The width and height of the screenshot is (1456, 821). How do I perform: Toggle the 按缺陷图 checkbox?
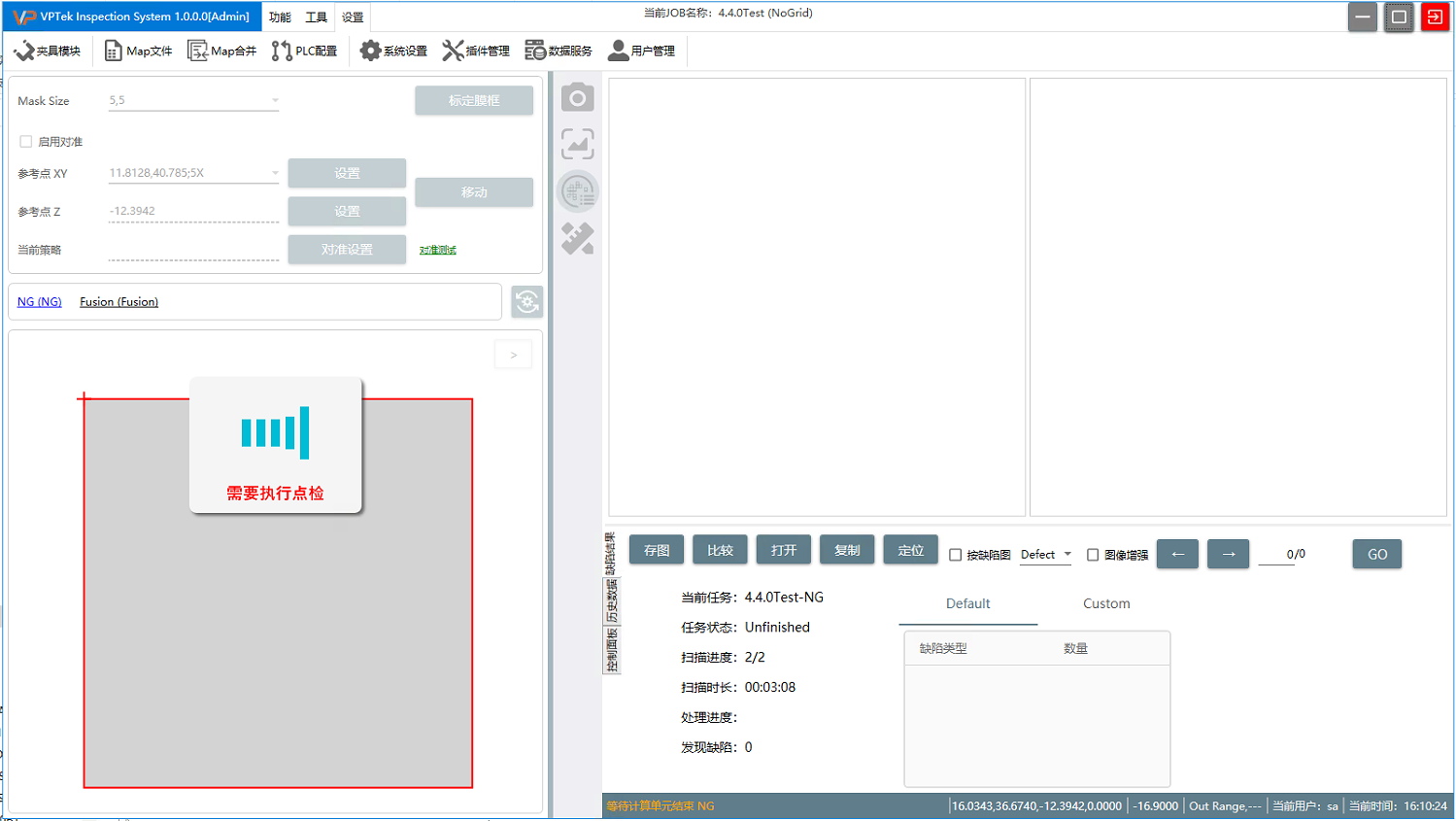[956, 555]
